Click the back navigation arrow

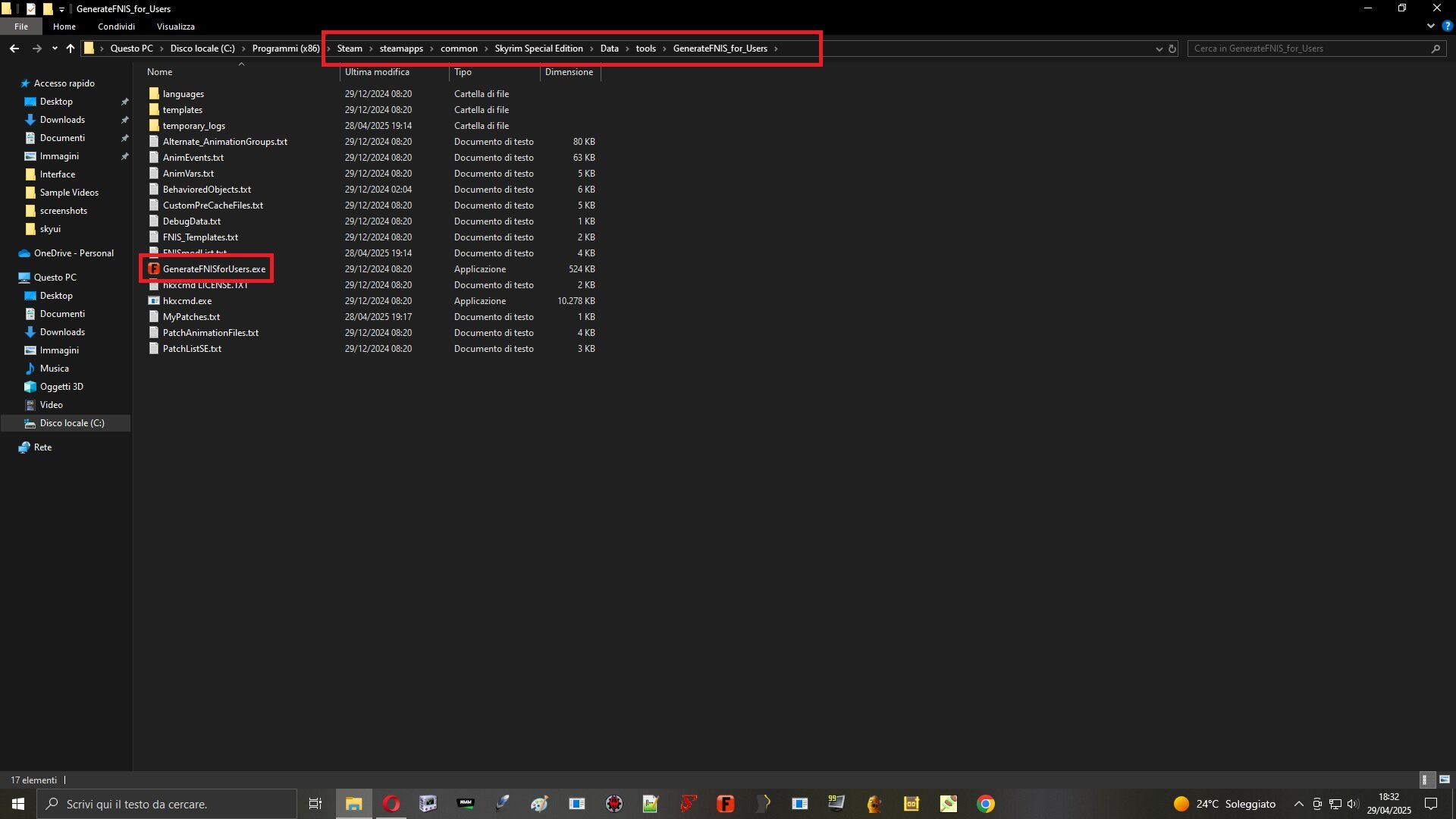pos(14,49)
